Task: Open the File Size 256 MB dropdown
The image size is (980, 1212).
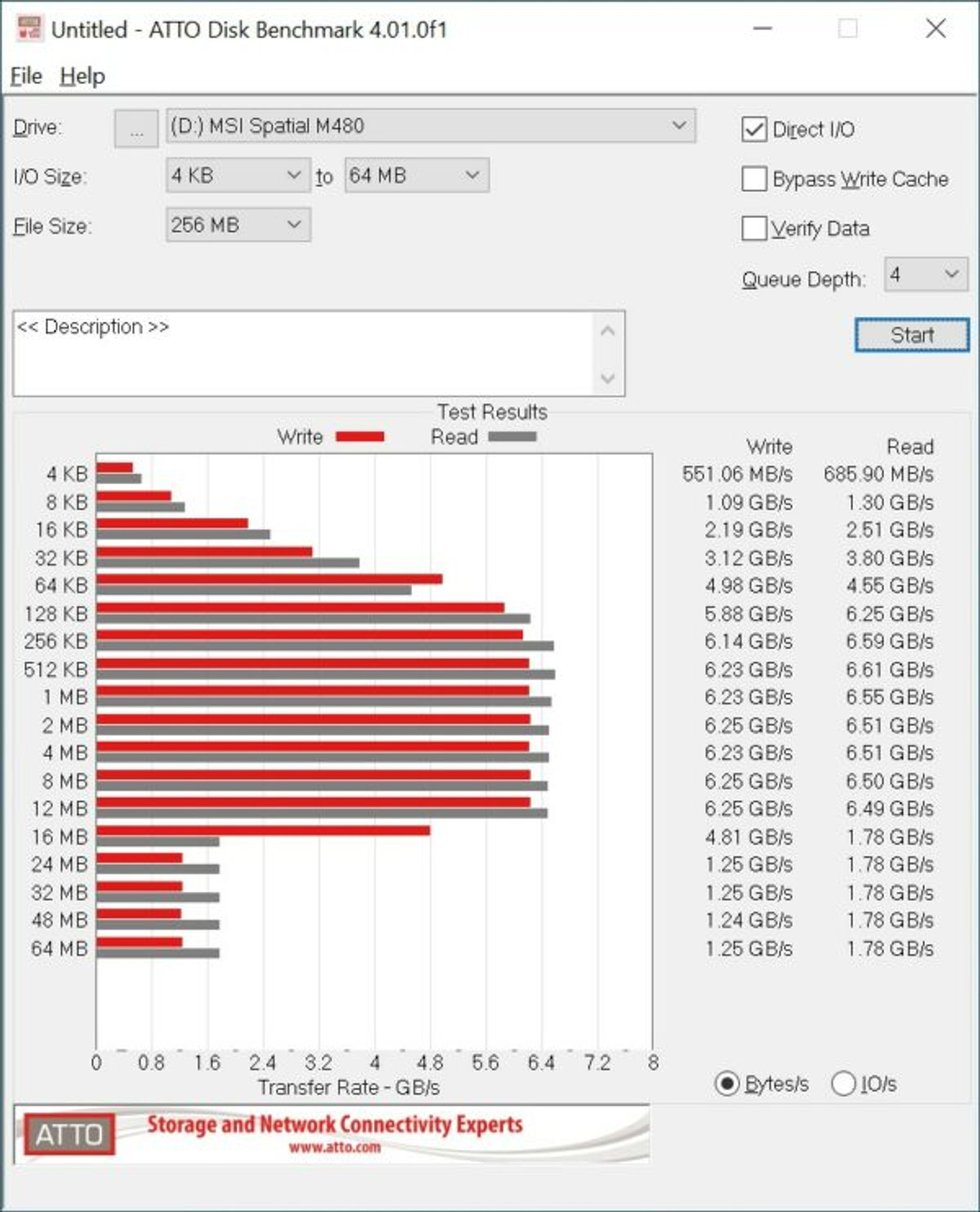Action: [x=238, y=225]
